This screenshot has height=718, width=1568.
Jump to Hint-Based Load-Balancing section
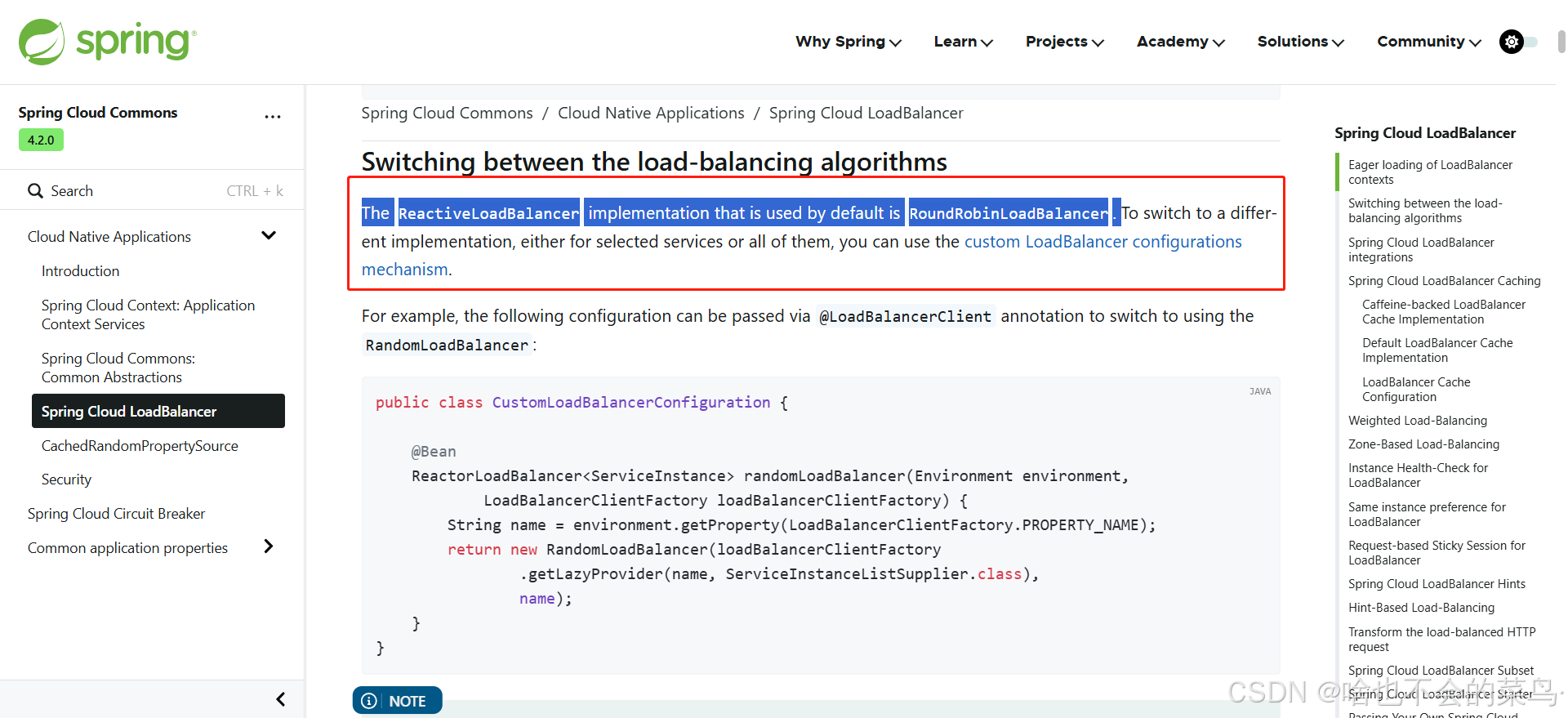[1421, 608]
